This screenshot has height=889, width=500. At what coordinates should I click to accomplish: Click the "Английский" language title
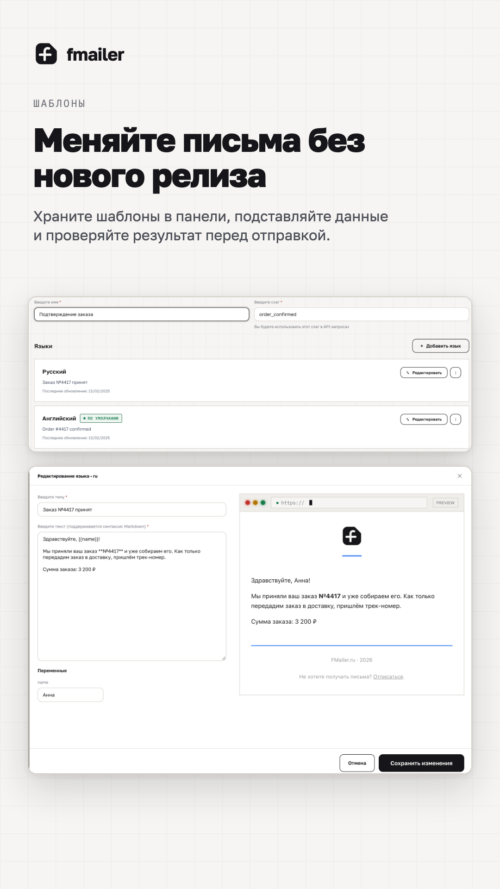(59, 418)
